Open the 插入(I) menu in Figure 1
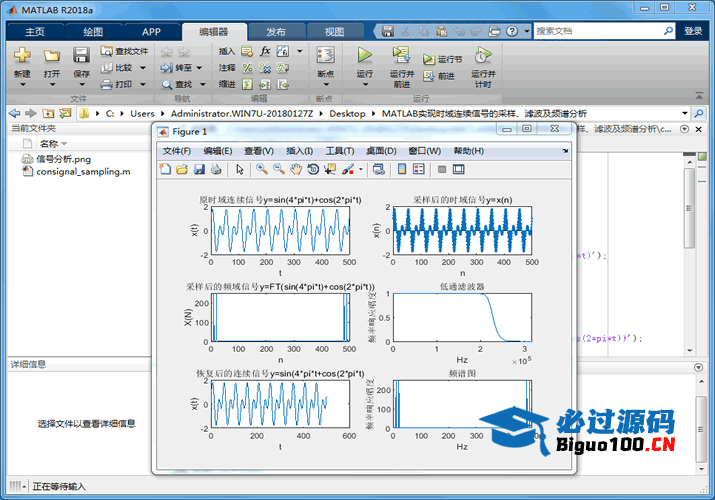This screenshot has height=500, width=715. tap(299, 151)
